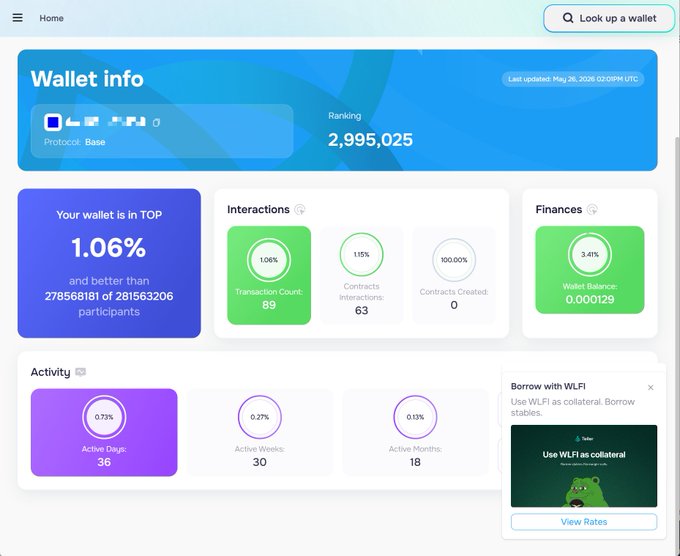Close the Borrow with WLFI popup
Screen dimensions: 680x556
tap(651, 387)
